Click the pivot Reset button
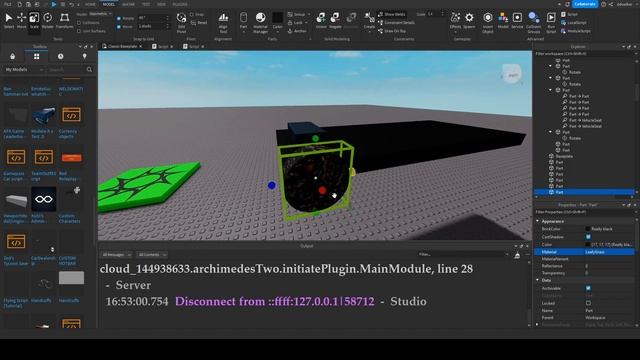640x360 pixels. pos(199,23)
